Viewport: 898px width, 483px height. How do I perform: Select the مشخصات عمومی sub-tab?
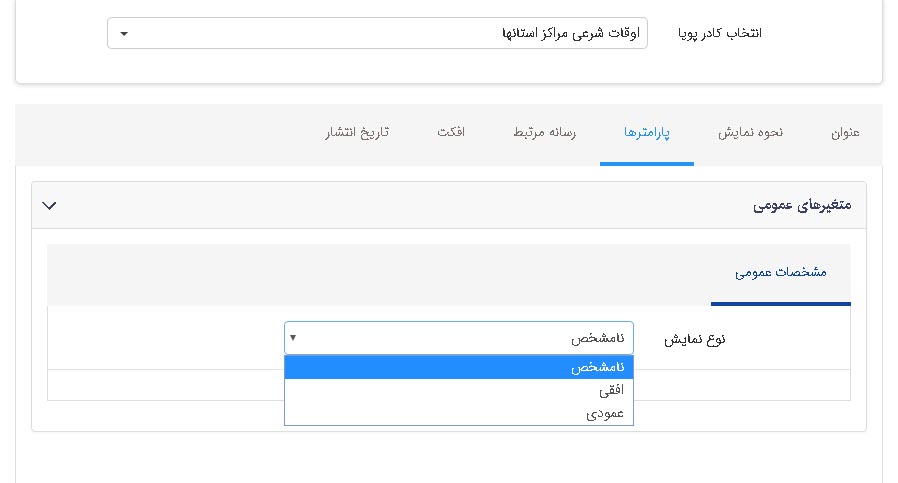click(781, 272)
